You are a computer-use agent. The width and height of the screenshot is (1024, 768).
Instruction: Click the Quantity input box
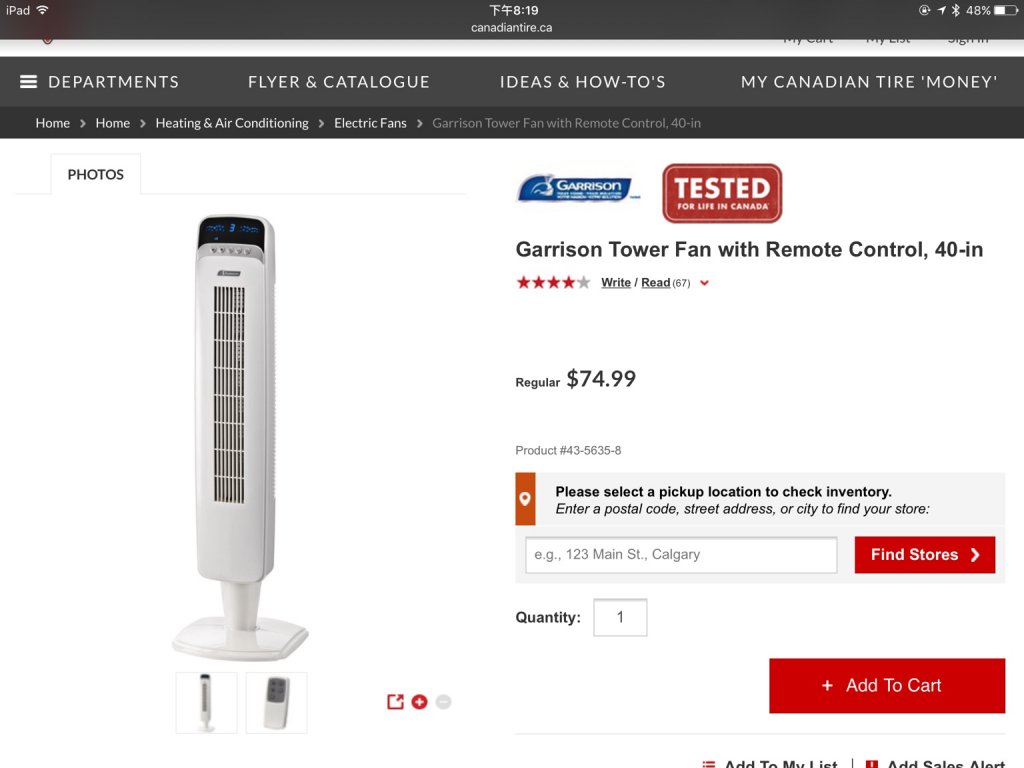coord(620,617)
